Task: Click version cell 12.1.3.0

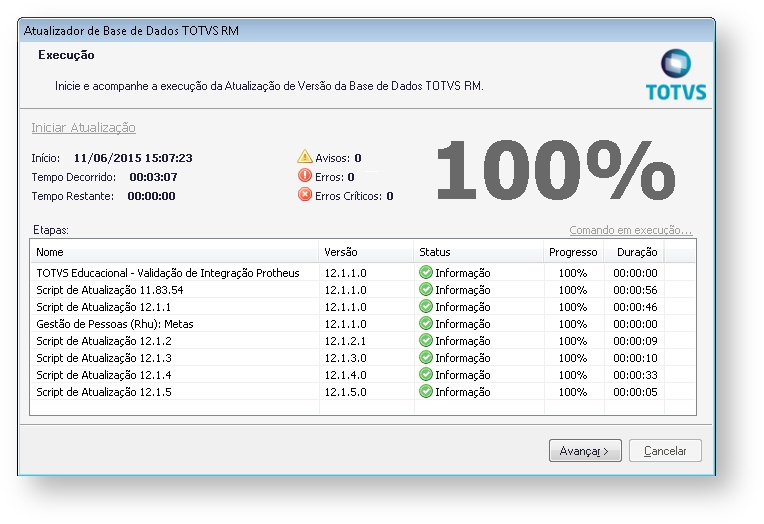Action: [345, 358]
